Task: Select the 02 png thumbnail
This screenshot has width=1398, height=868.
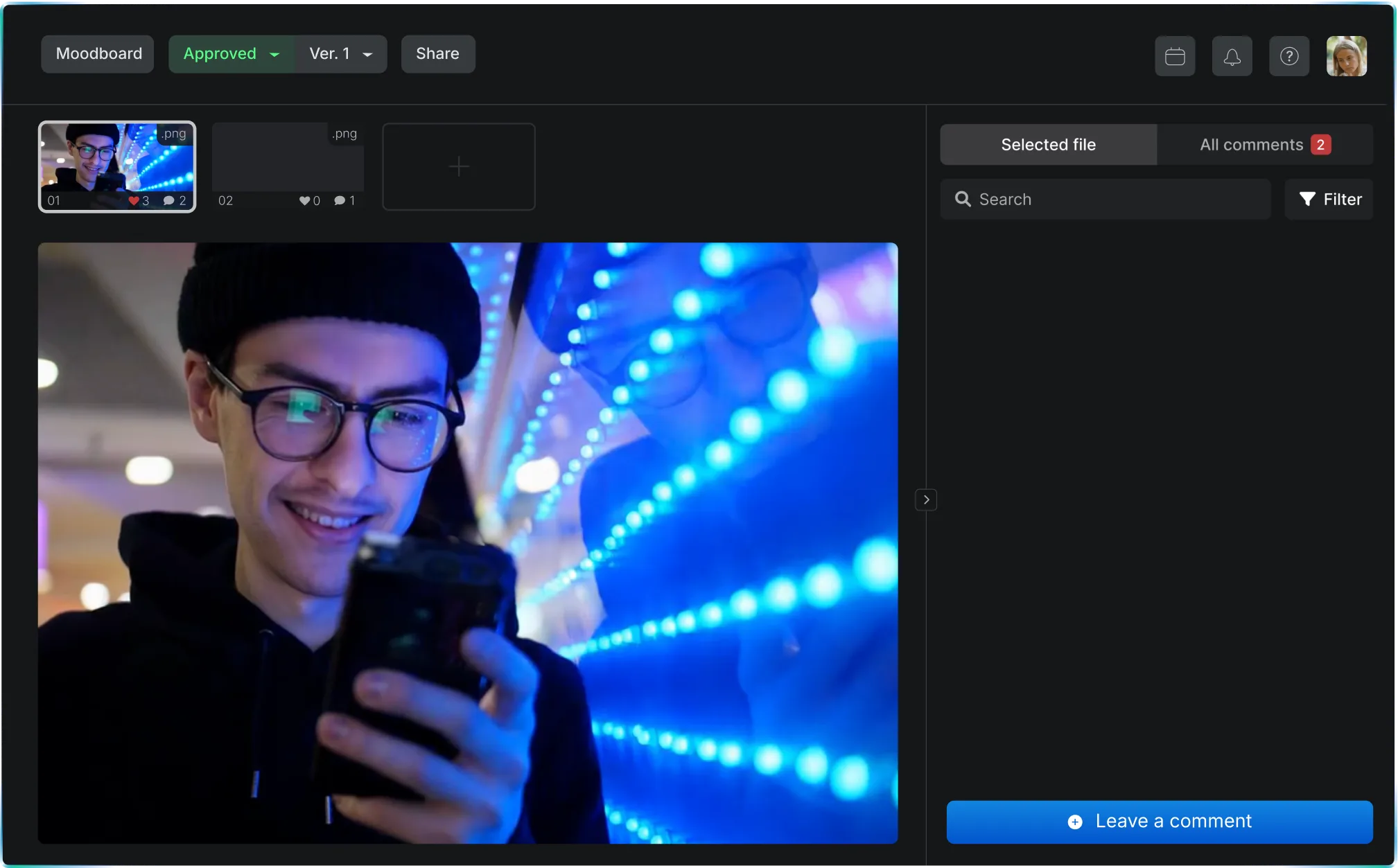Action: (x=288, y=159)
